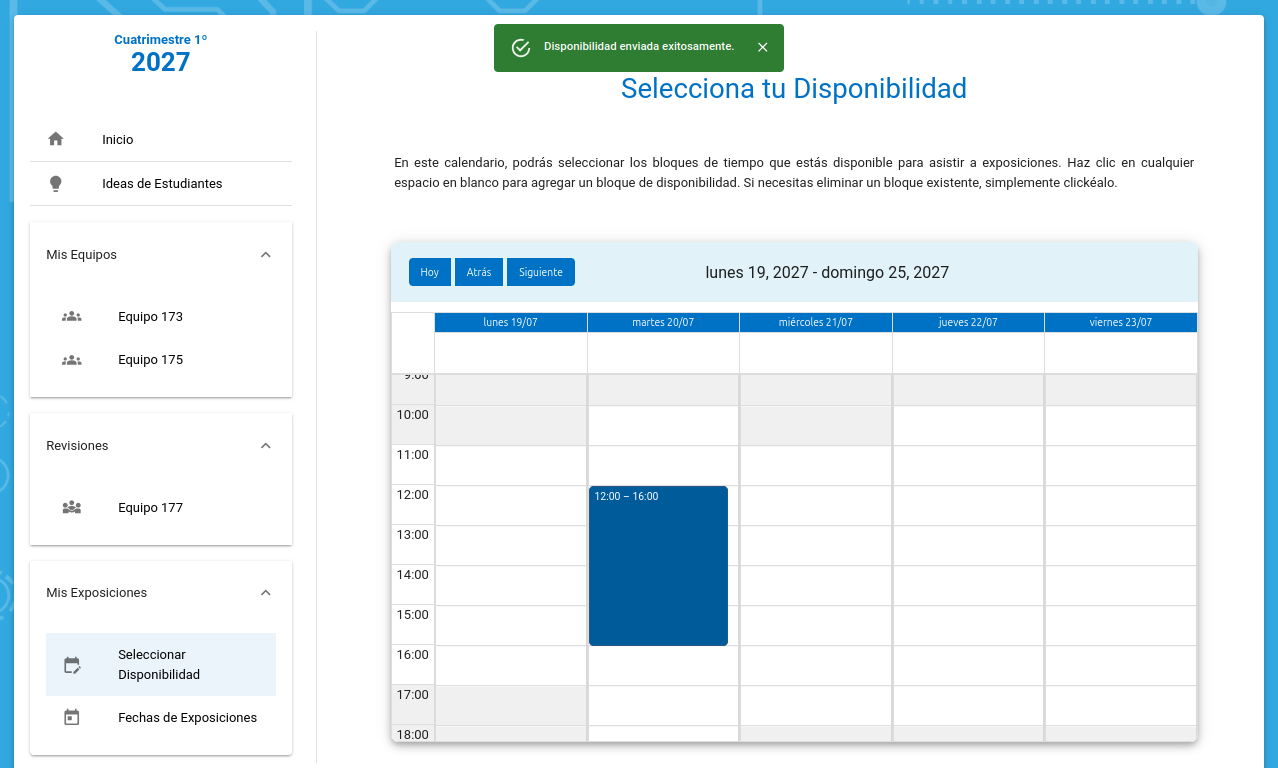The height and width of the screenshot is (768, 1278).
Task: Click the group icon next to Equipo 175
Action: [71, 360]
